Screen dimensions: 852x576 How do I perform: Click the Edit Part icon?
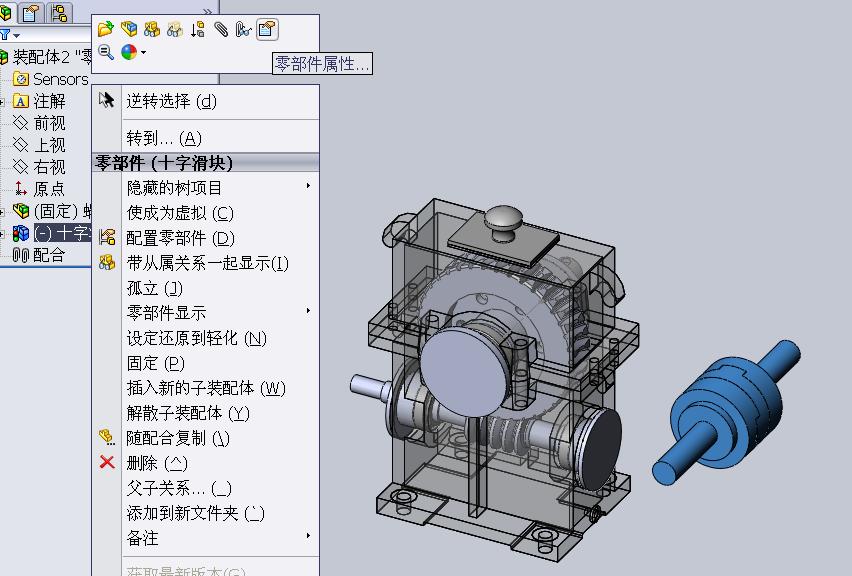[129, 28]
